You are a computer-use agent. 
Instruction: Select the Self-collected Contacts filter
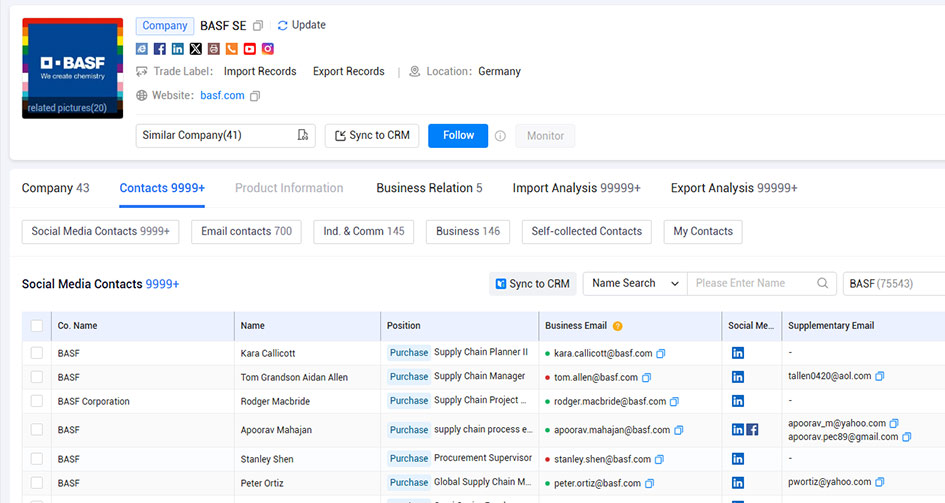pyautogui.click(x=586, y=232)
